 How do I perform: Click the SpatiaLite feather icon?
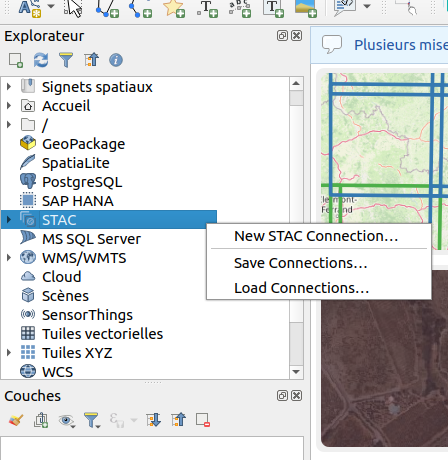coord(28,162)
